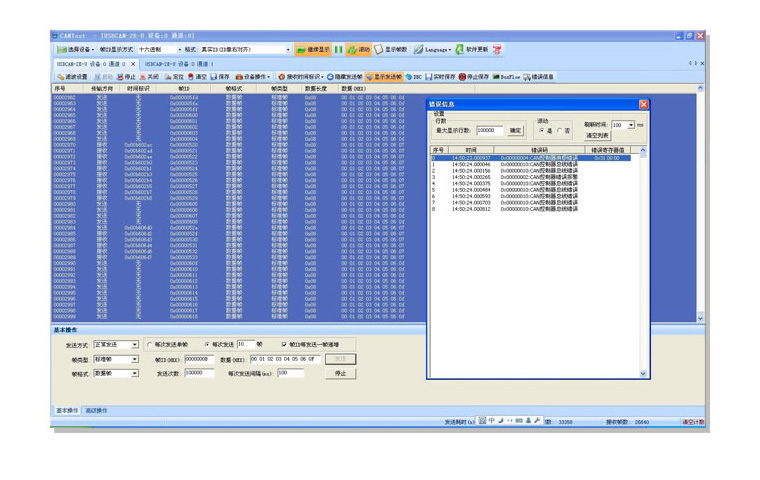Click the 停止保存 stop saving button
Screen dimensions: 760x480
[474, 77]
